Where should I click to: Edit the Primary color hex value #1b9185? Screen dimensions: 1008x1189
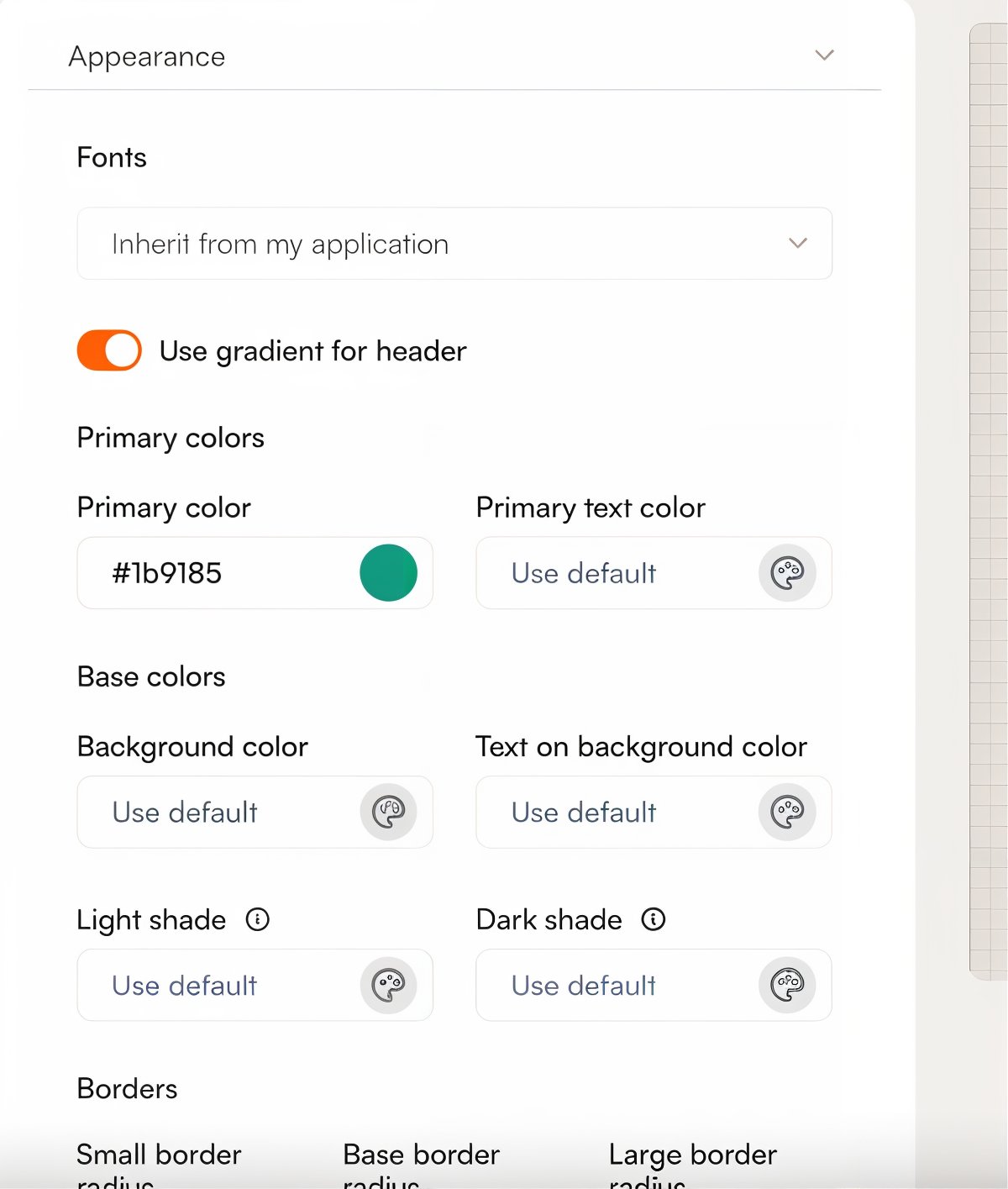click(x=167, y=573)
